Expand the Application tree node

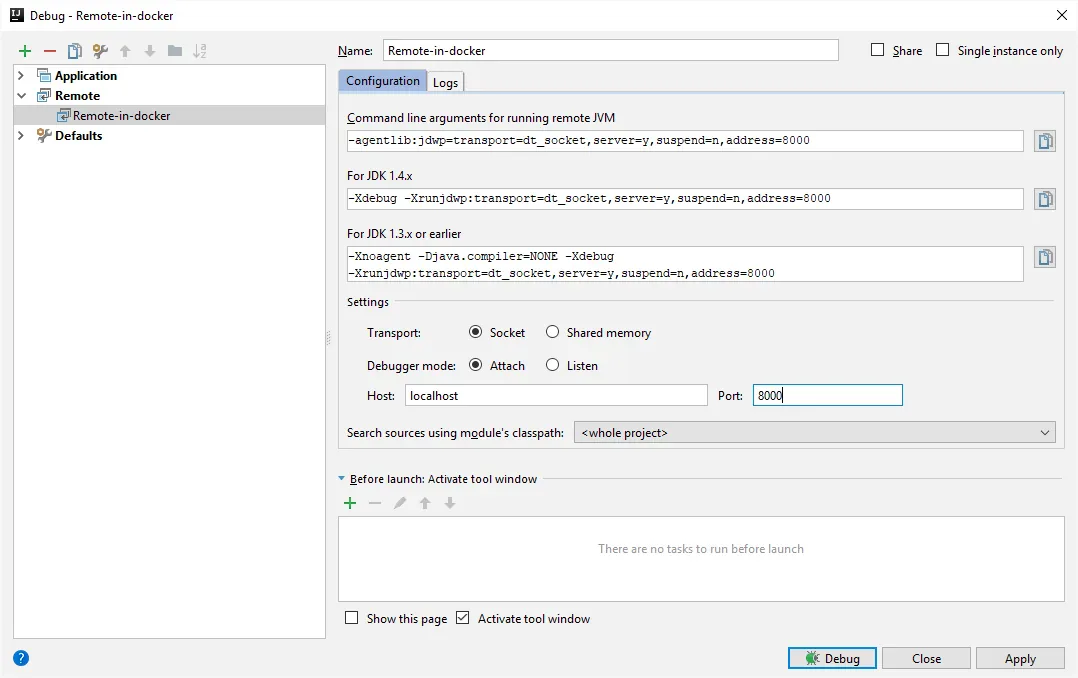(x=21, y=76)
